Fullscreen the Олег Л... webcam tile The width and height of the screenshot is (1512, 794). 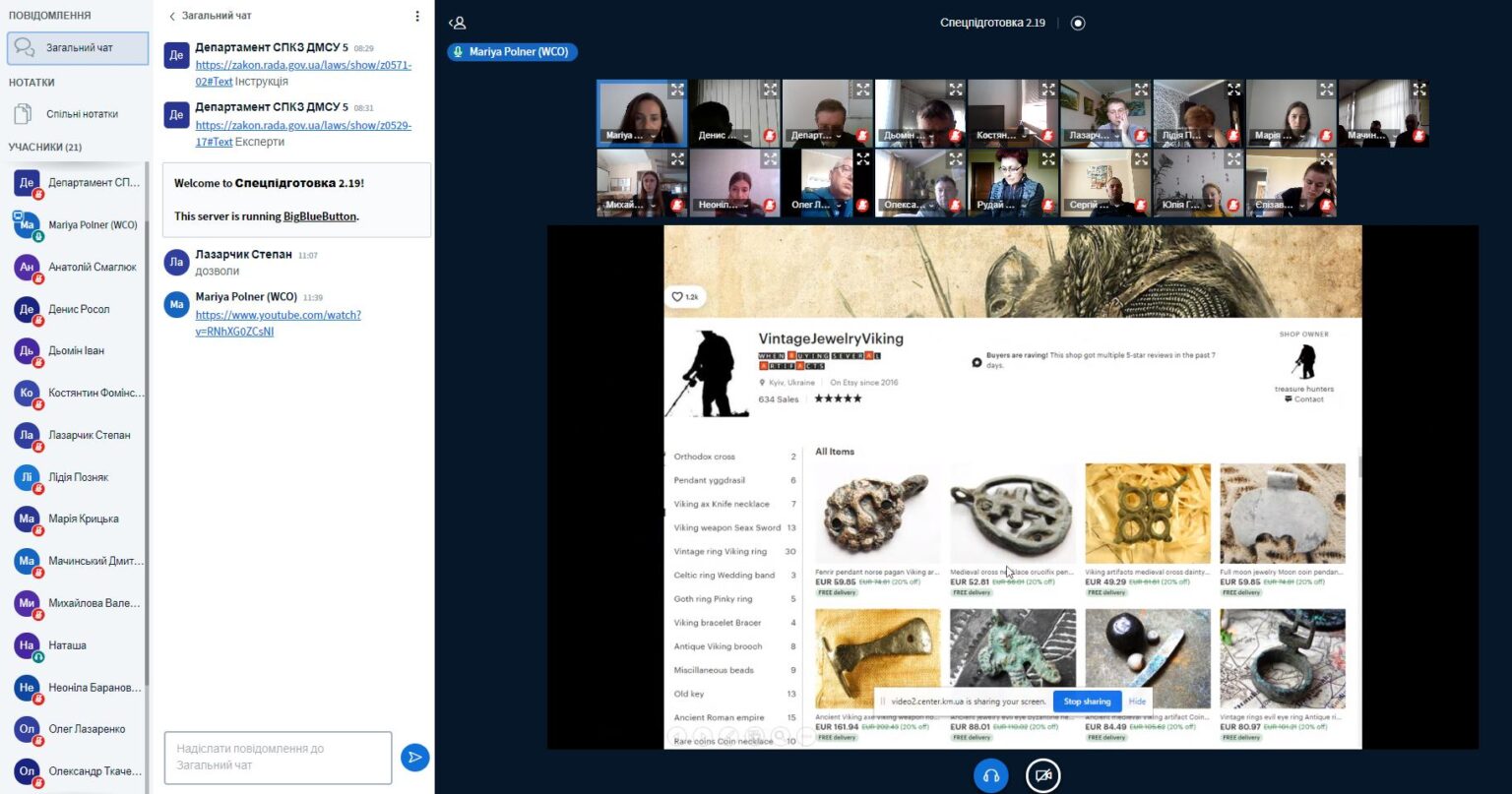[x=862, y=158]
